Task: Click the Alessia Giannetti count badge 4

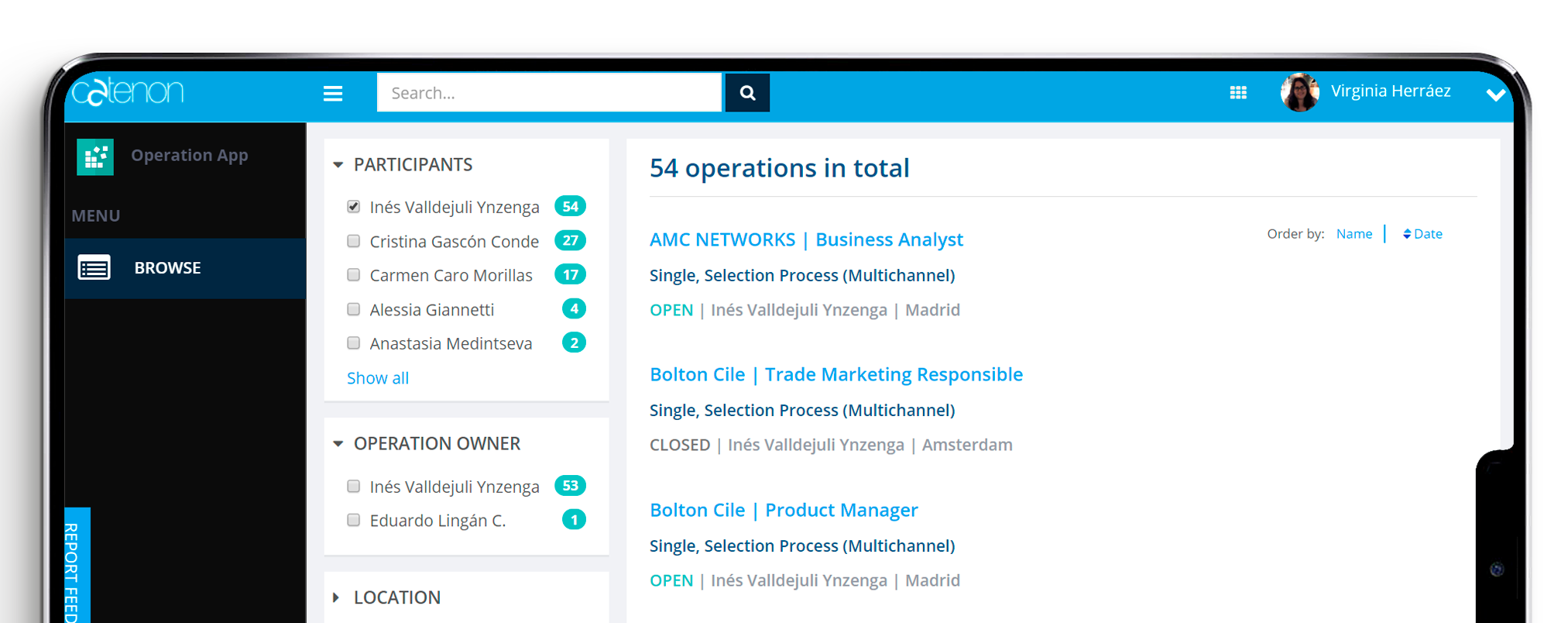Action: (574, 308)
